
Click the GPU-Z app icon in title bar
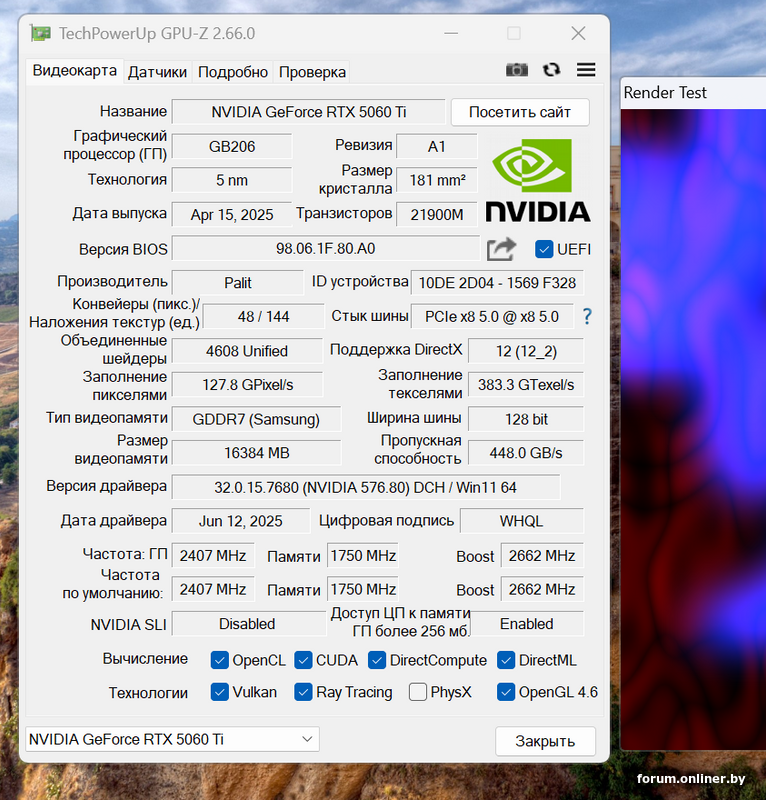point(40,34)
